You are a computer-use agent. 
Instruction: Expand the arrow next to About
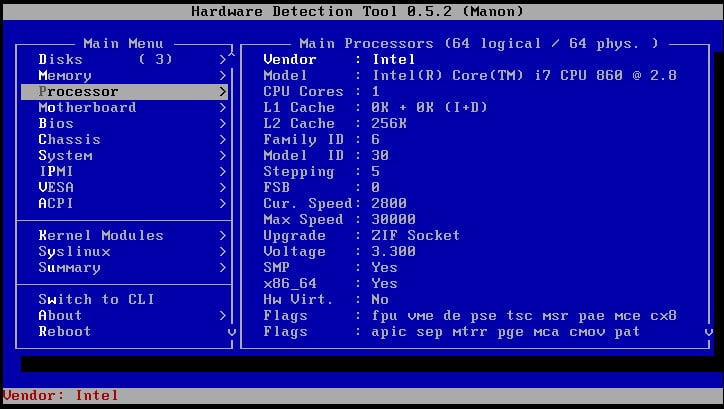click(x=223, y=315)
